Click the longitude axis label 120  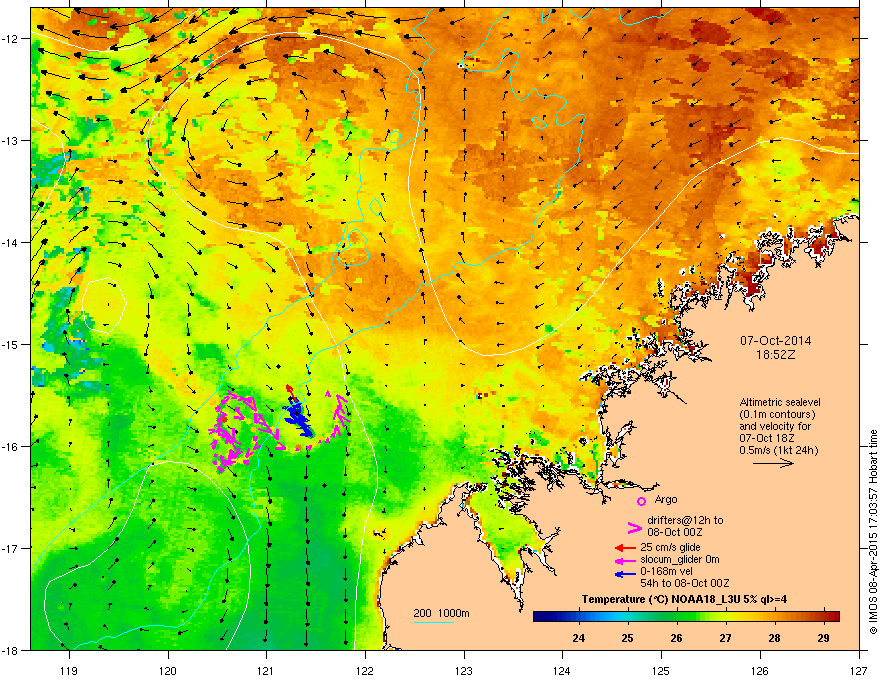pyautogui.click(x=168, y=670)
